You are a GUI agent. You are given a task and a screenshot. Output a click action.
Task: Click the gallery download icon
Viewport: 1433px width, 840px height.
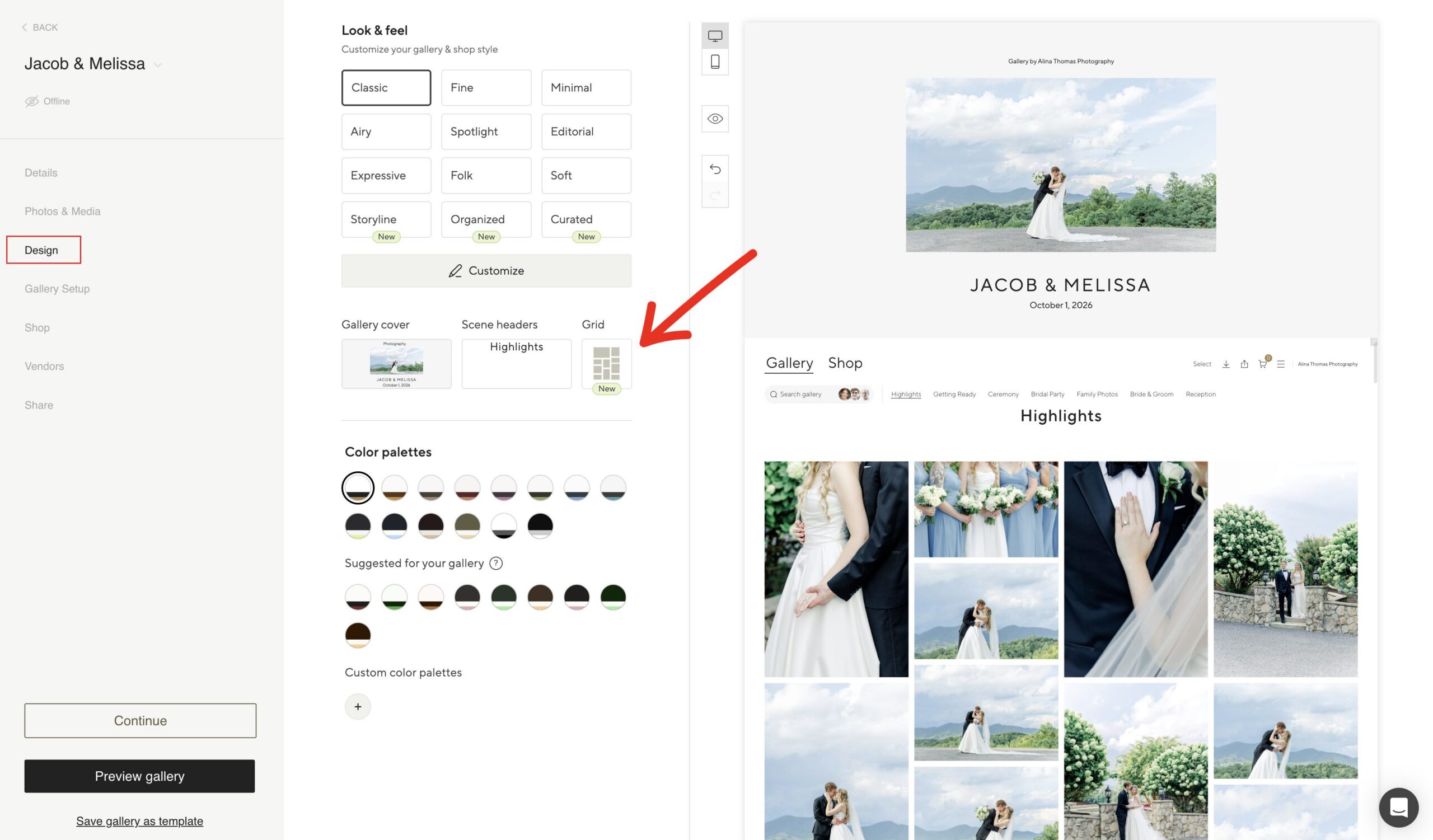[1226, 364]
